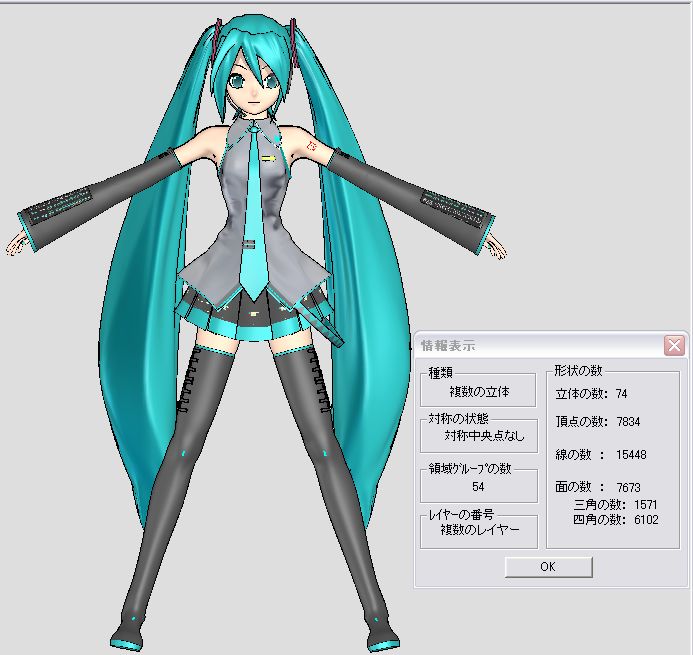Click the 三角の数: 1571 line
This screenshot has height=655, width=693.
point(616,504)
